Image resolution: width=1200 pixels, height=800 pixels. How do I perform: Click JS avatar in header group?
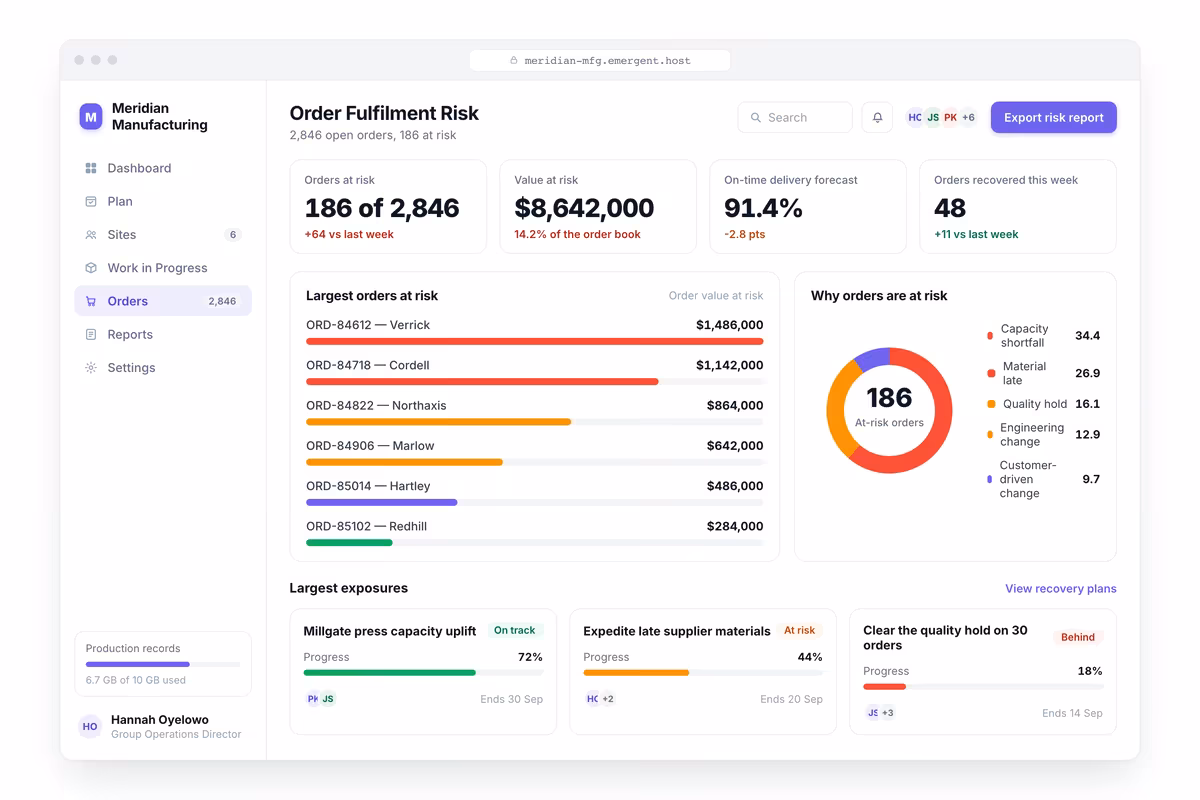(932, 118)
